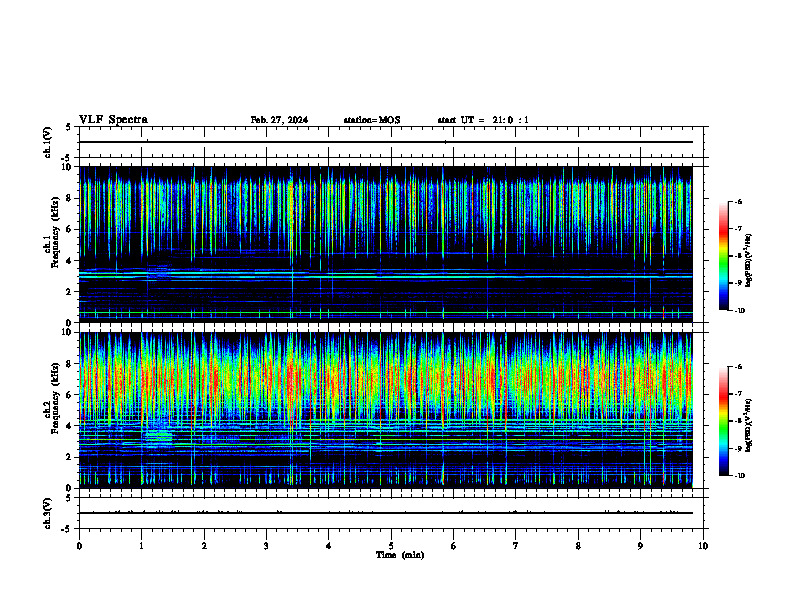
Task: Click the ch.1 spectrogram panel
Action: pos(386,244)
